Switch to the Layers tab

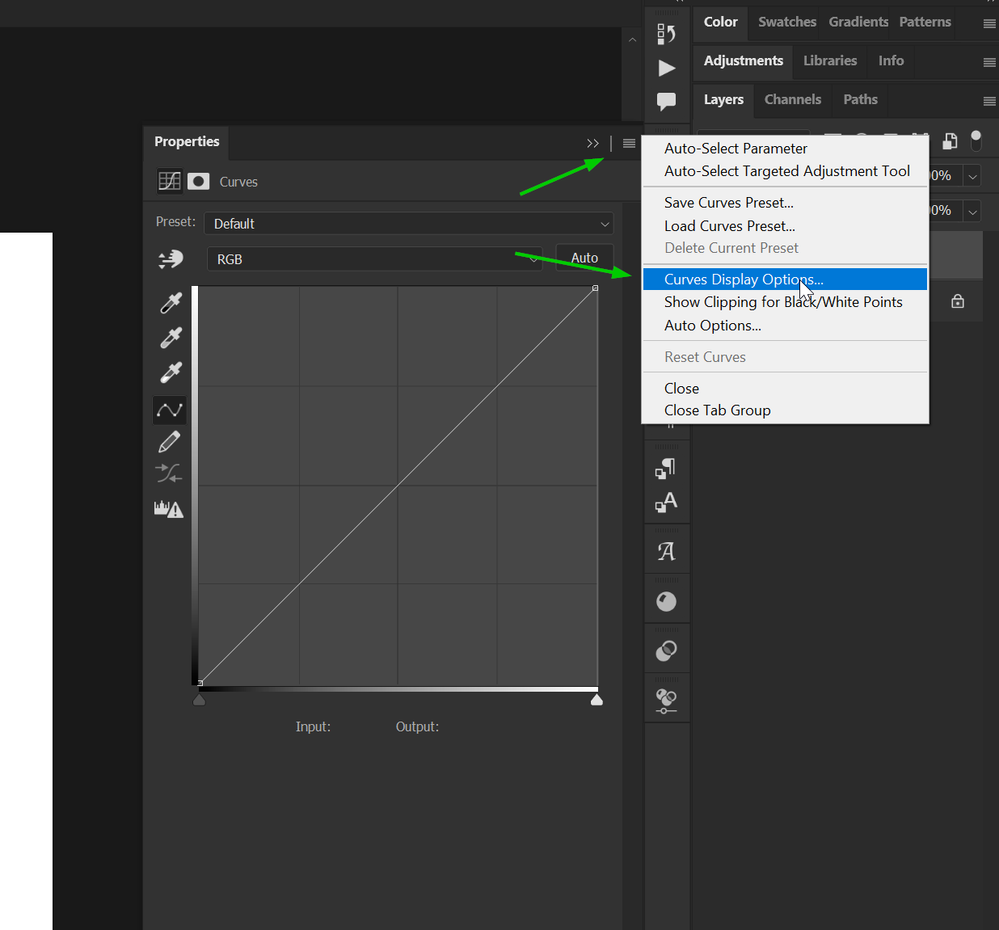(723, 99)
